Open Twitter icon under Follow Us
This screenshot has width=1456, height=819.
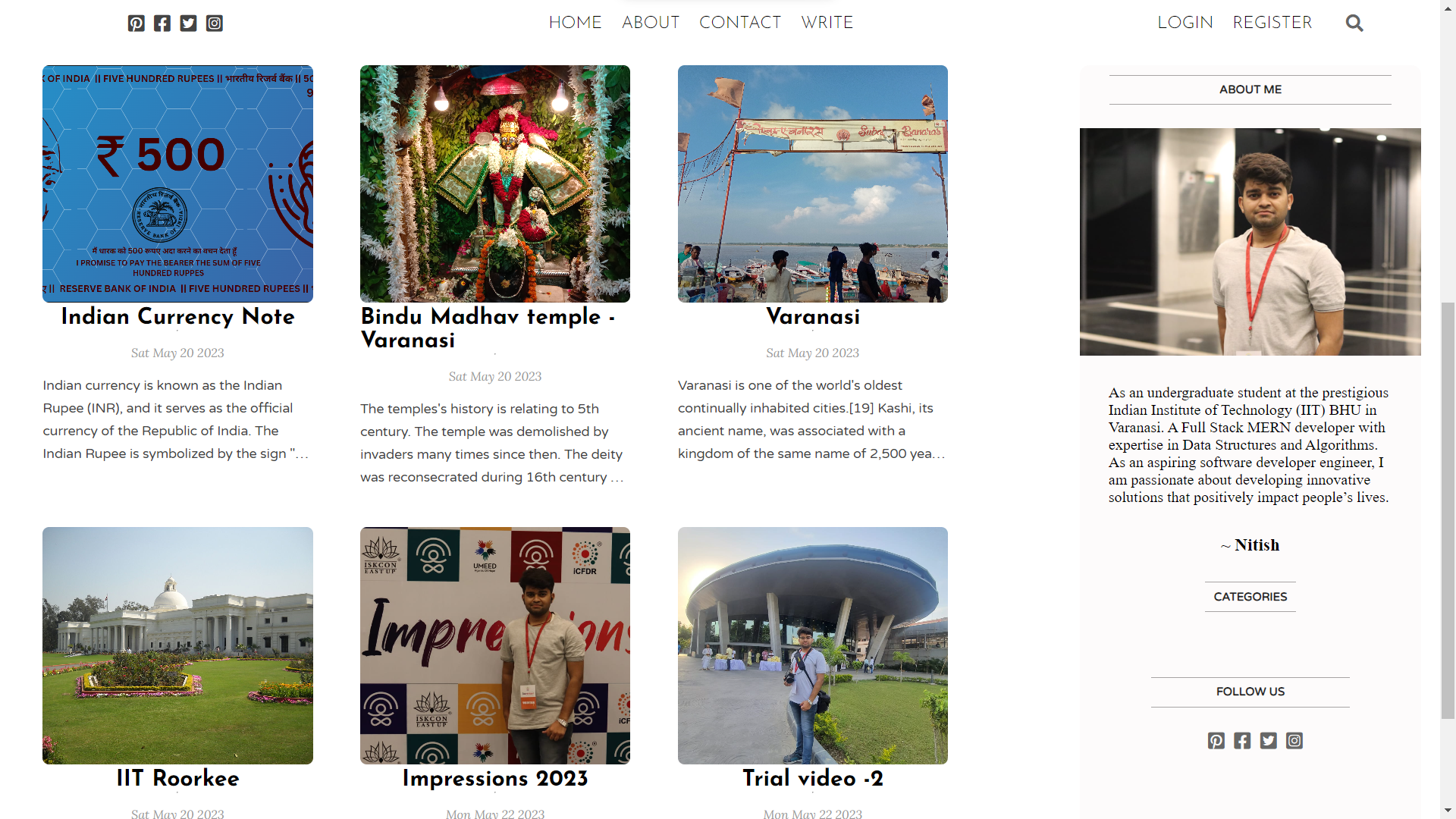tap(1269, 741)
